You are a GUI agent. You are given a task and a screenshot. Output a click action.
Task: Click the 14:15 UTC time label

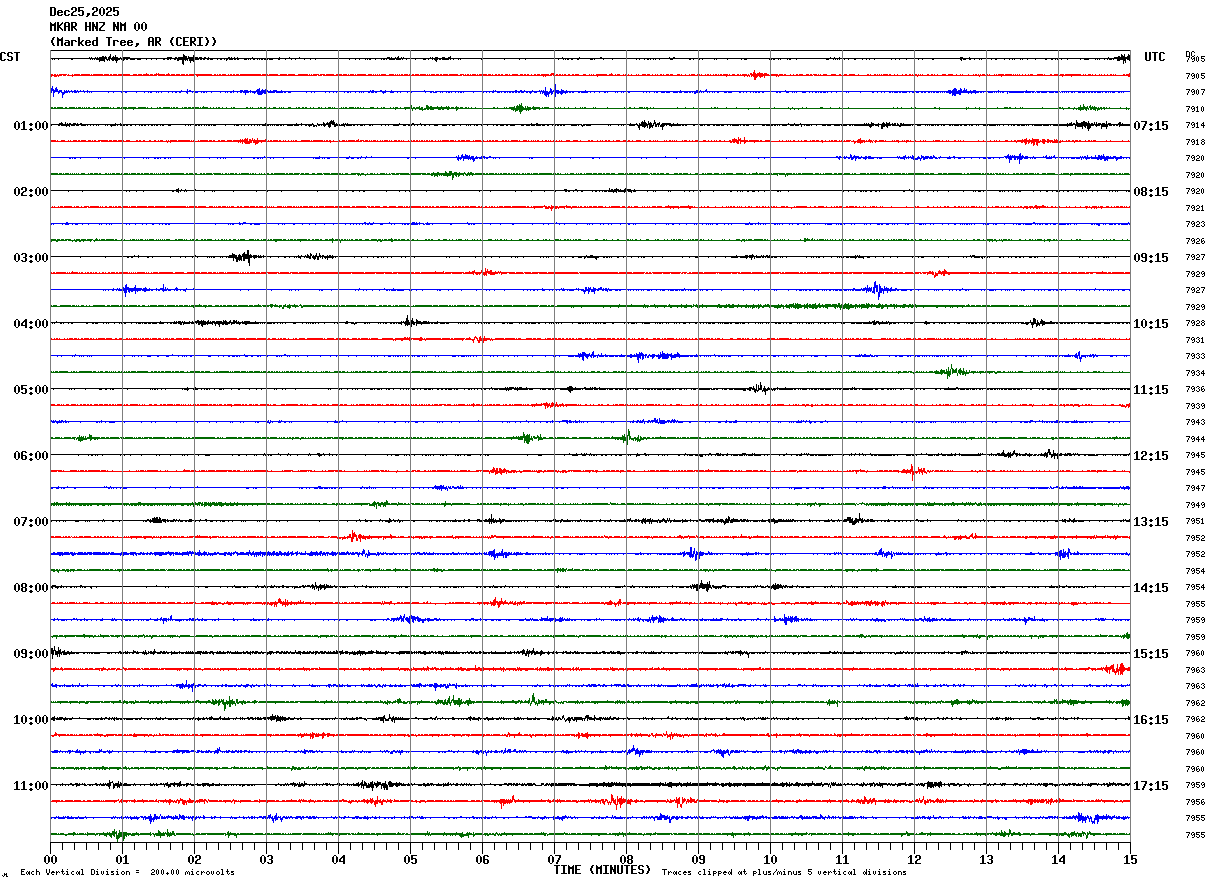[x=1150, y=588]
